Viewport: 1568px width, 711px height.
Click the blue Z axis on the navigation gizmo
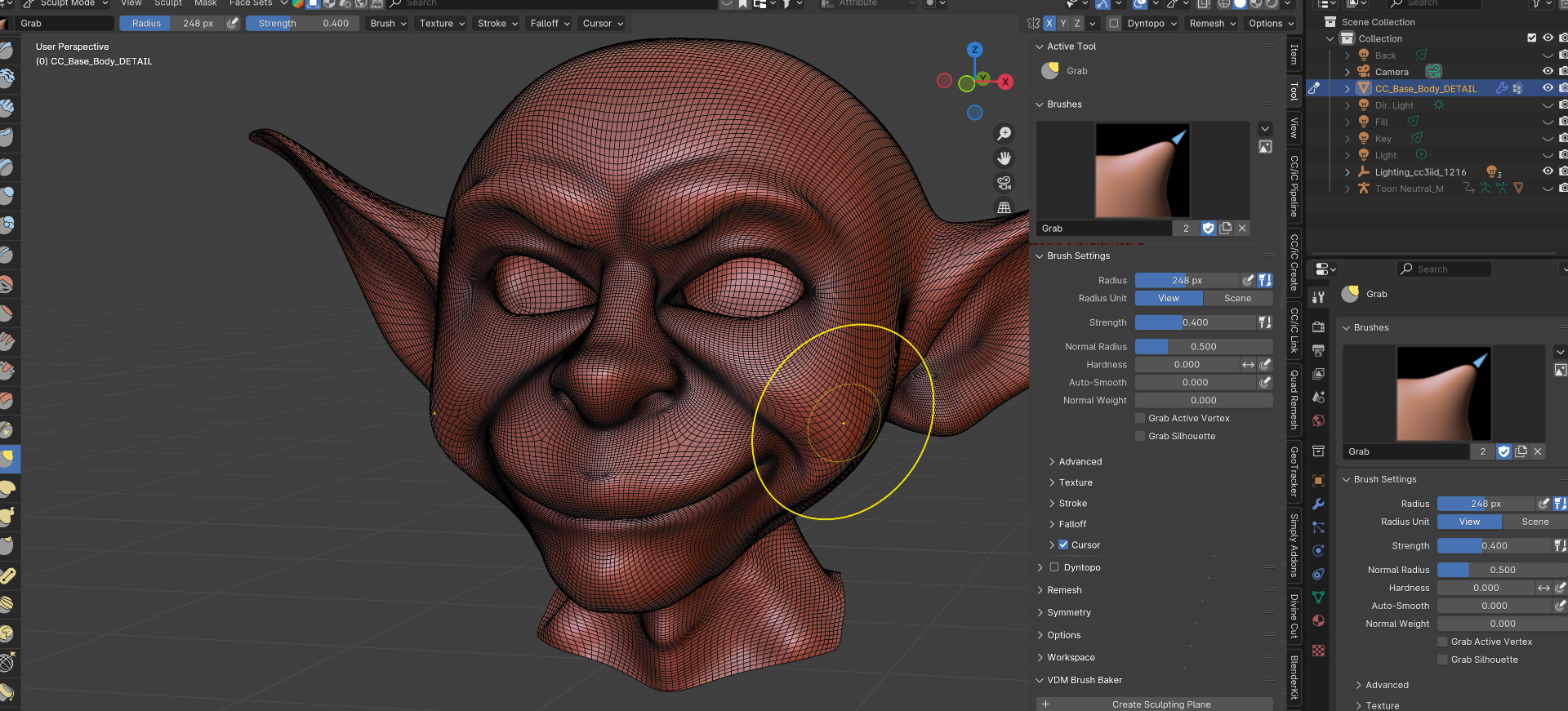point(974,50)
